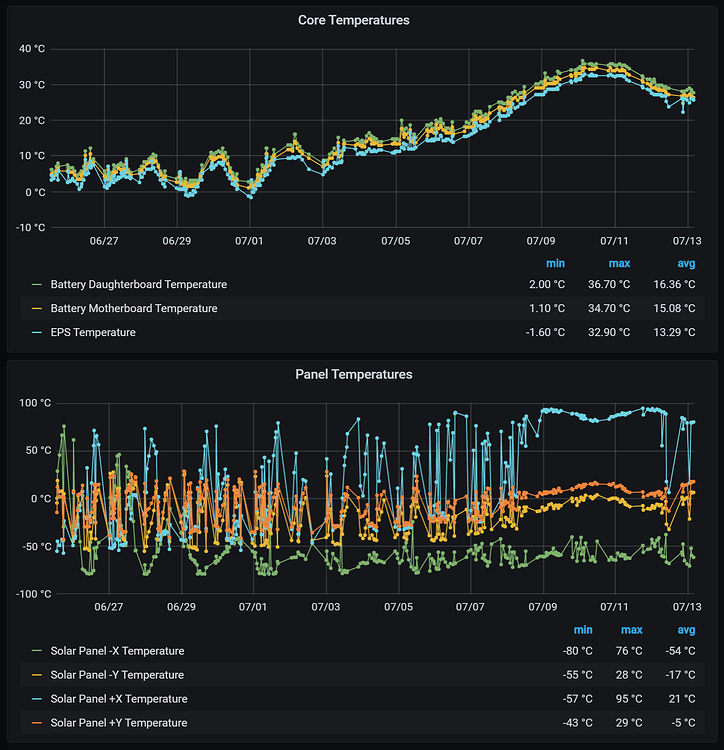The image size is (724, 750).
Task: Sort Core Temperatures legend by min column
Action: click(x=555, y=264)
